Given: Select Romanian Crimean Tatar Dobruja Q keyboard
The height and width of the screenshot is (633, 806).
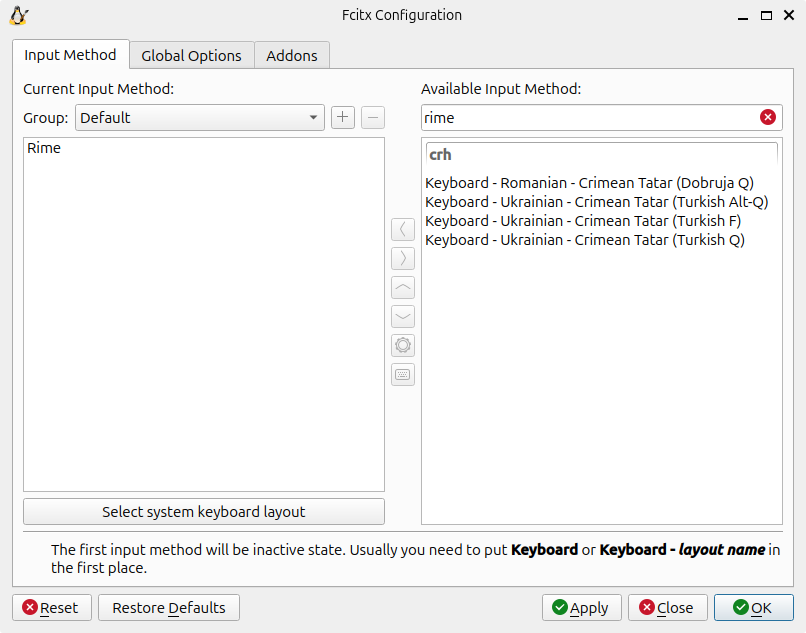Looking at the screenshot, I should click(x=589, y=183).
